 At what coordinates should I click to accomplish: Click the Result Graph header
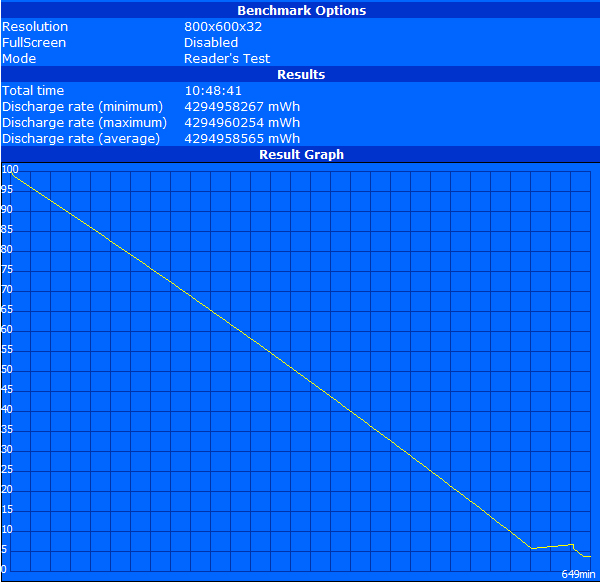pyautogui.click(x=302, y=155)
